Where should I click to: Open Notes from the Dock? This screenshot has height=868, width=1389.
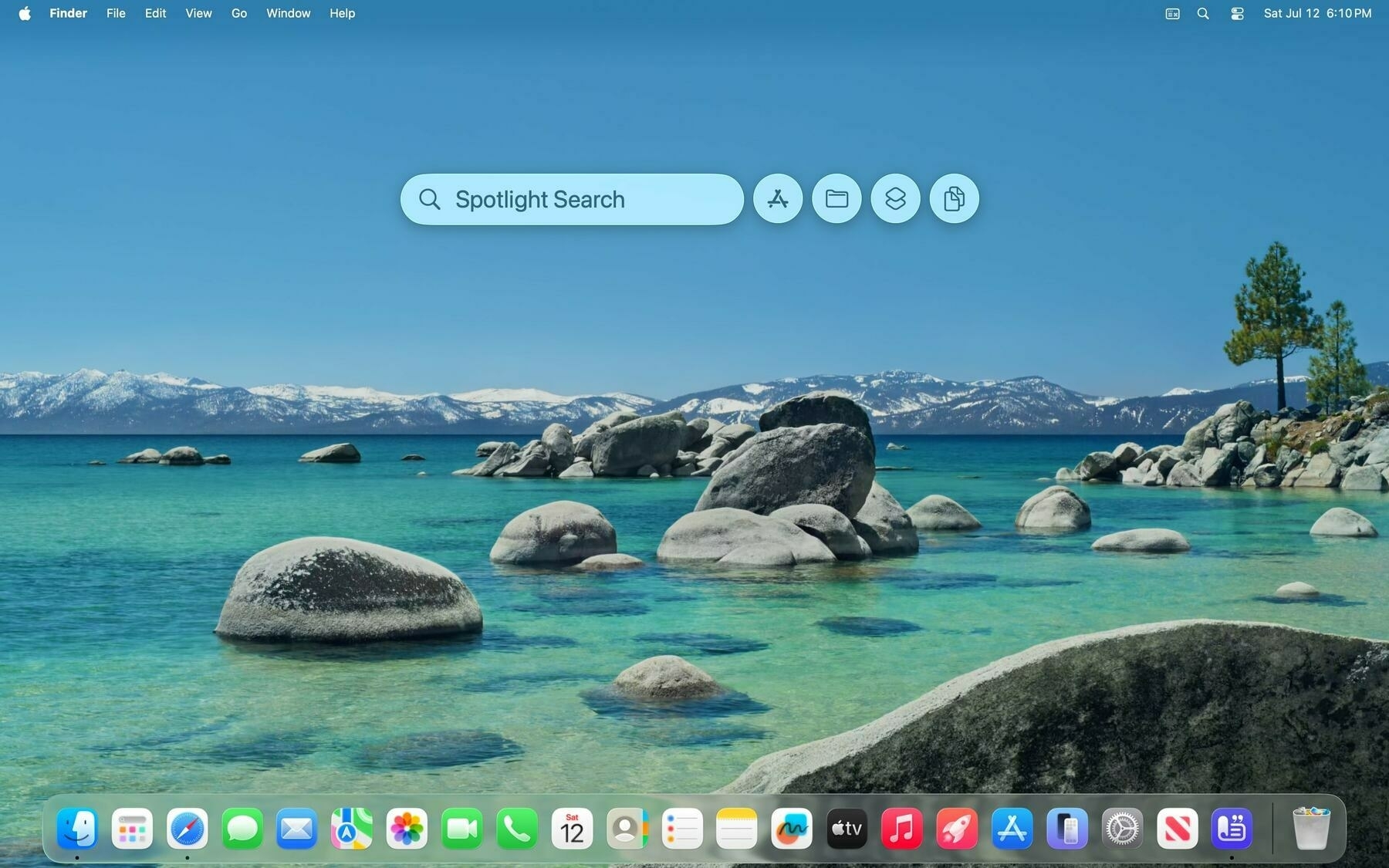737,829
